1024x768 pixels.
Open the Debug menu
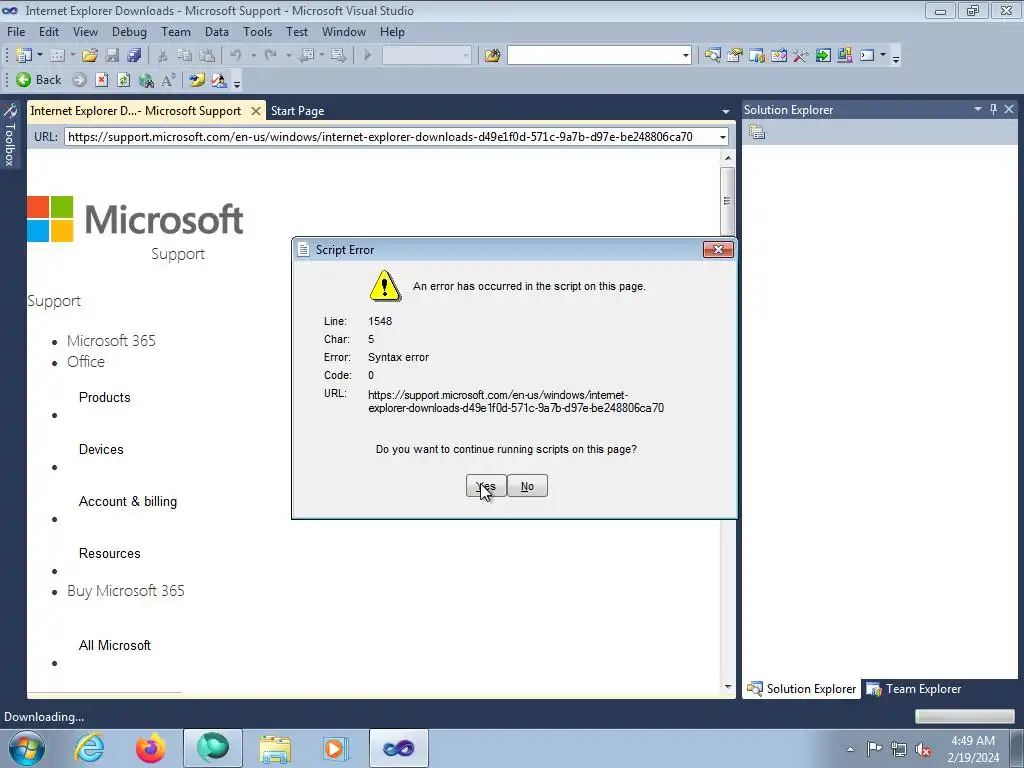pyautogui.click(x=129, y=31)
